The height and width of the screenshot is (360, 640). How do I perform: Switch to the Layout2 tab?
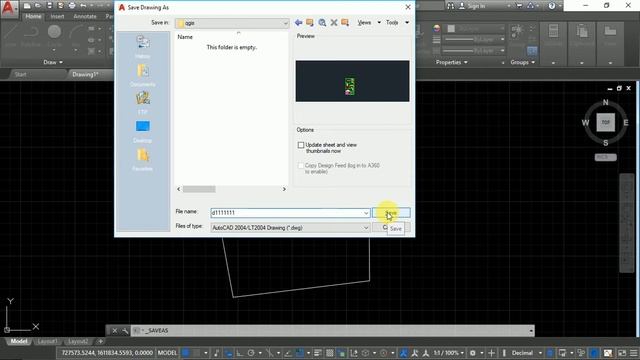pos(78,341)
